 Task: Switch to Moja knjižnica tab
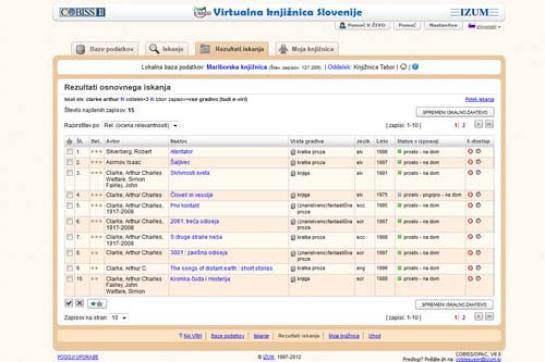[307, 49]
